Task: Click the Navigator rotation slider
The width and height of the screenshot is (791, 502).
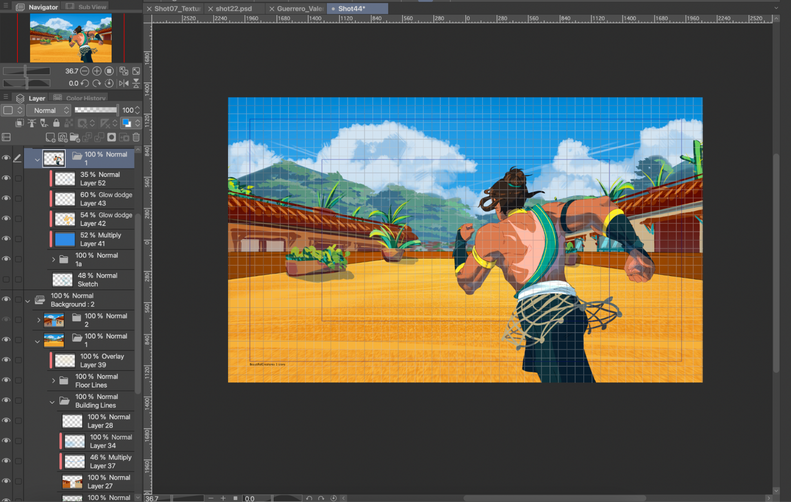Action: pos(27,83)
